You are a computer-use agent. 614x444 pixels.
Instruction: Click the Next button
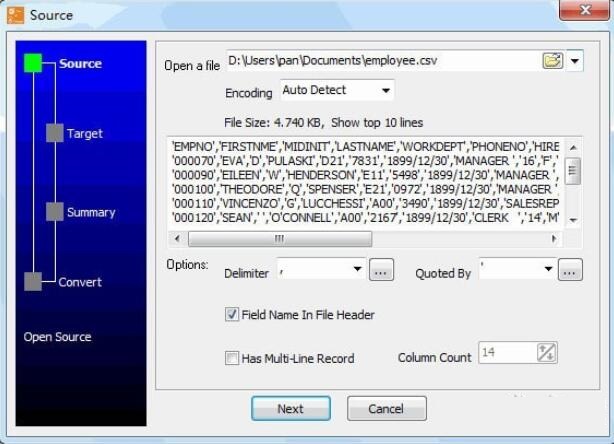[x=291, y=408]
